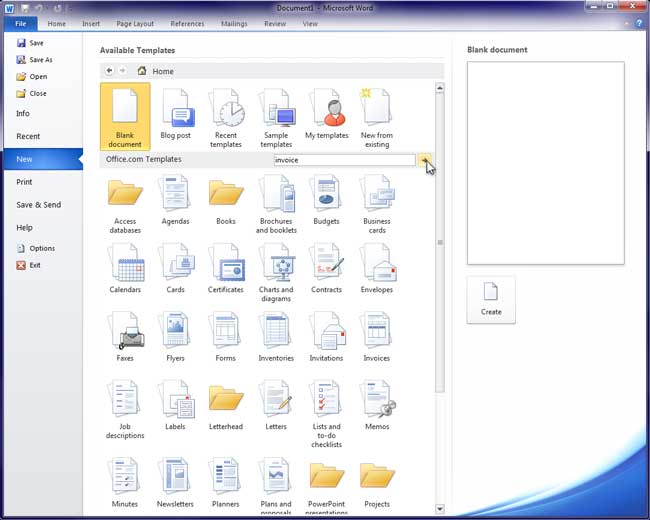This screenshot has height=520, width=650.
Task: Open the Envelopes category
Action: (x=377, y=269)
